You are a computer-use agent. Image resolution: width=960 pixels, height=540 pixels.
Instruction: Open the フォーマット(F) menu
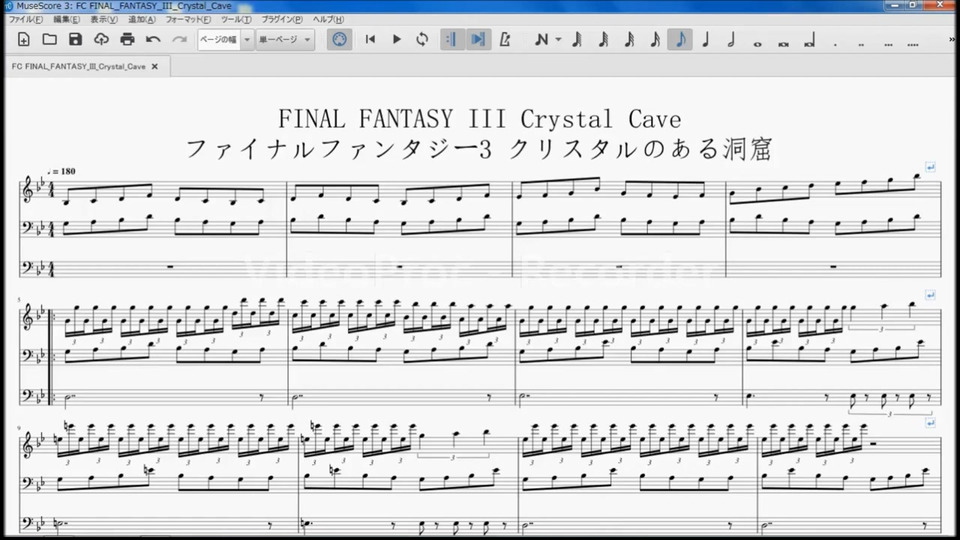coord(188,20)
